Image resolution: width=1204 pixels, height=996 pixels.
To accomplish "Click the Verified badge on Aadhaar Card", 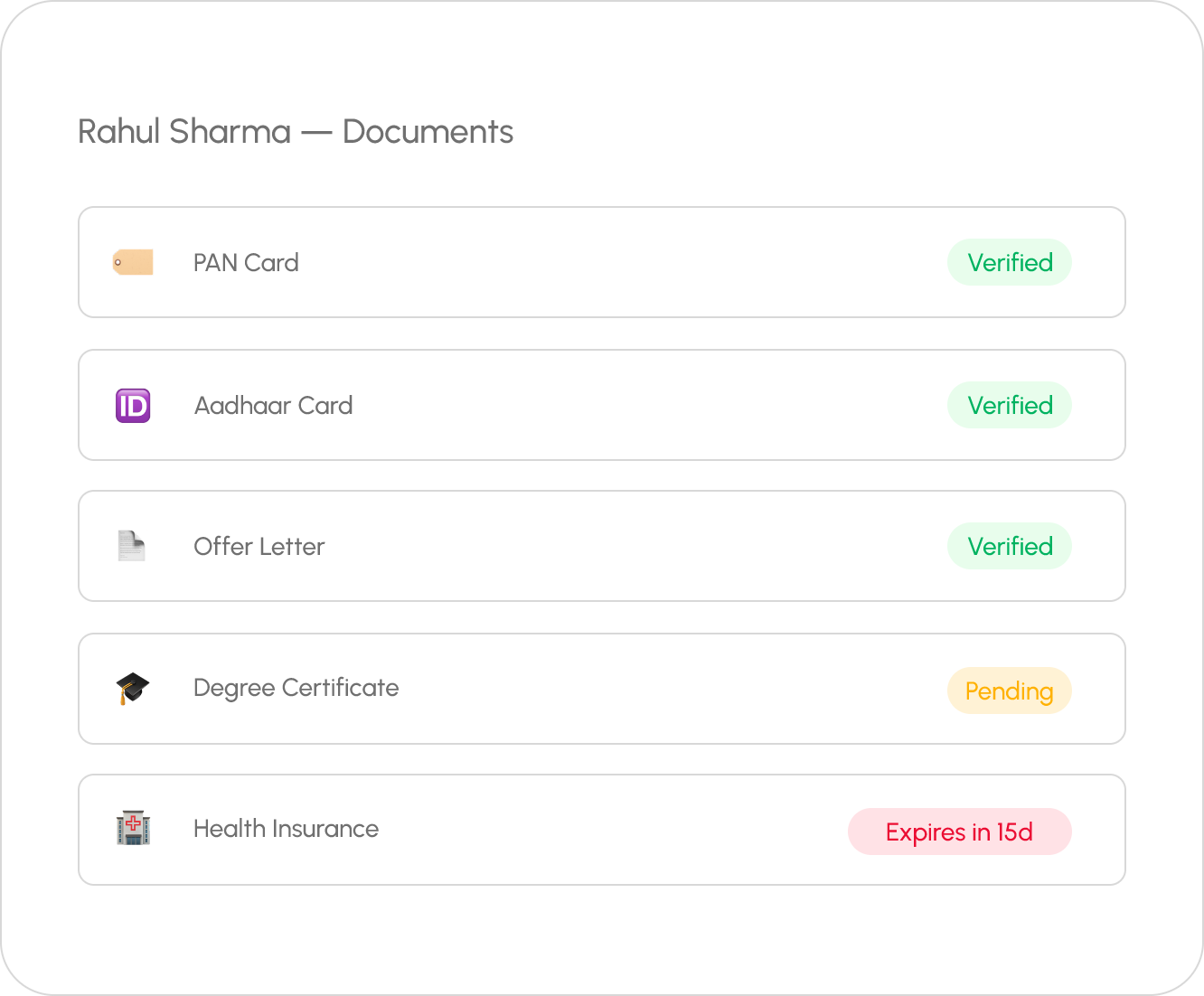I will pyautogui.click(x=1010, y=405).
